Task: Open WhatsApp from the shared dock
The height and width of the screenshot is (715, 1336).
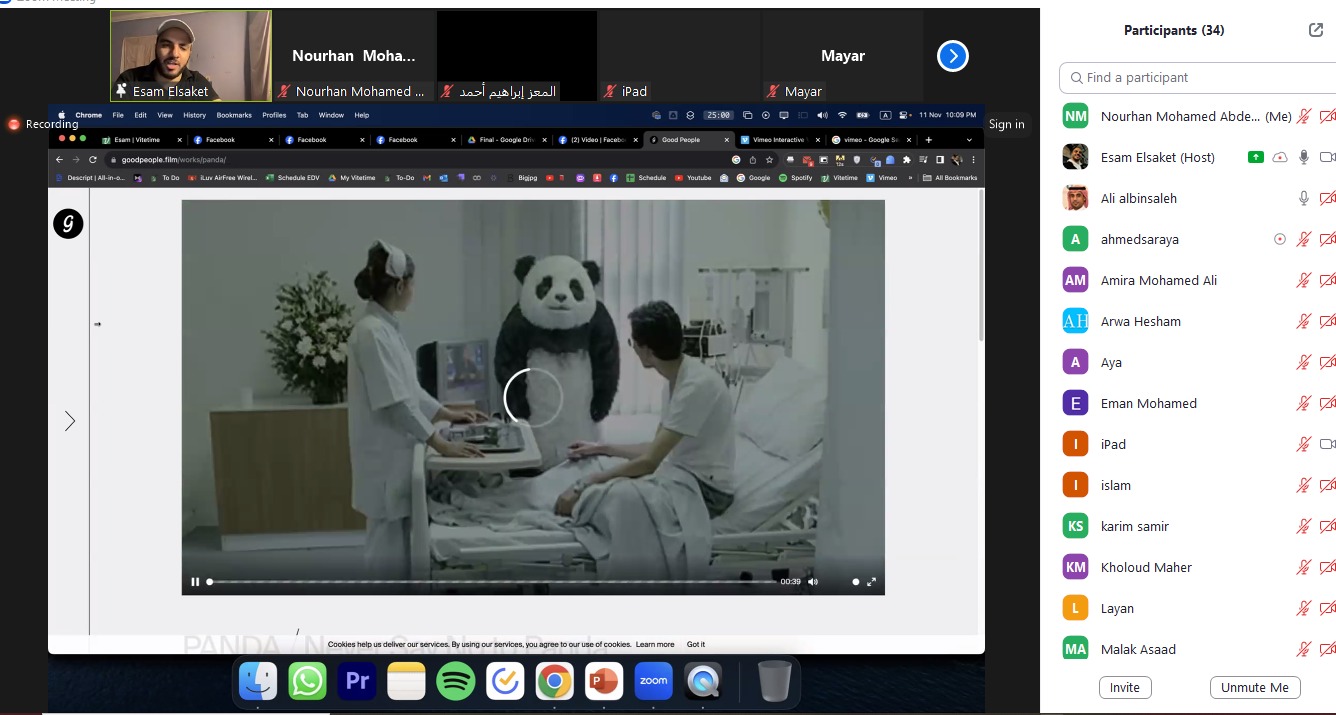Action: pyautogui.click(x=307, y=681)
